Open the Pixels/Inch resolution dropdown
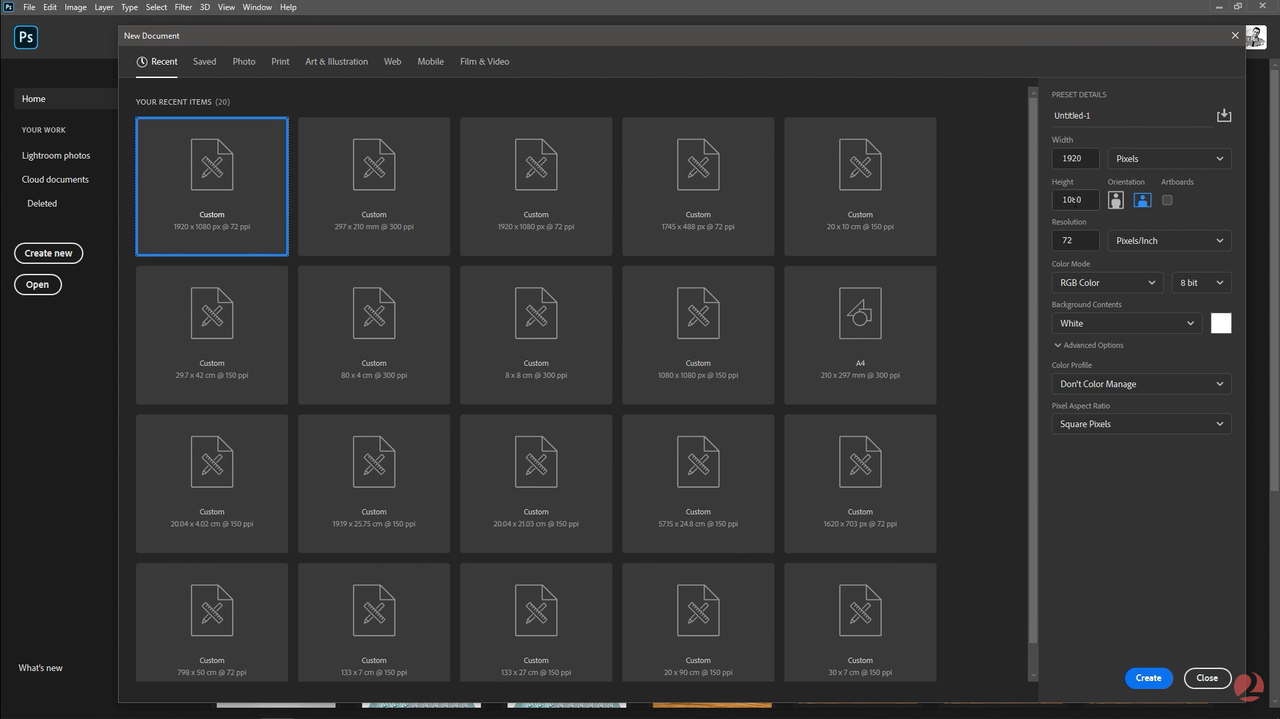1280x719 pixels. point(1169,240)
